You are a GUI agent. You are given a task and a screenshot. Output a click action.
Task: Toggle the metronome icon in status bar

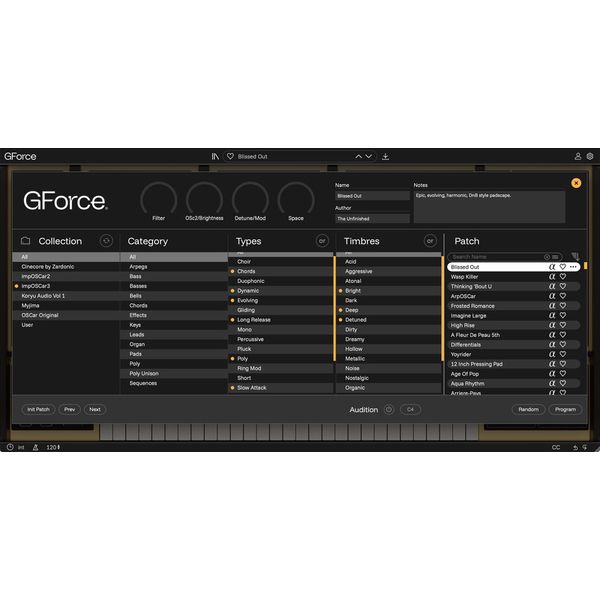coord(35,447)
